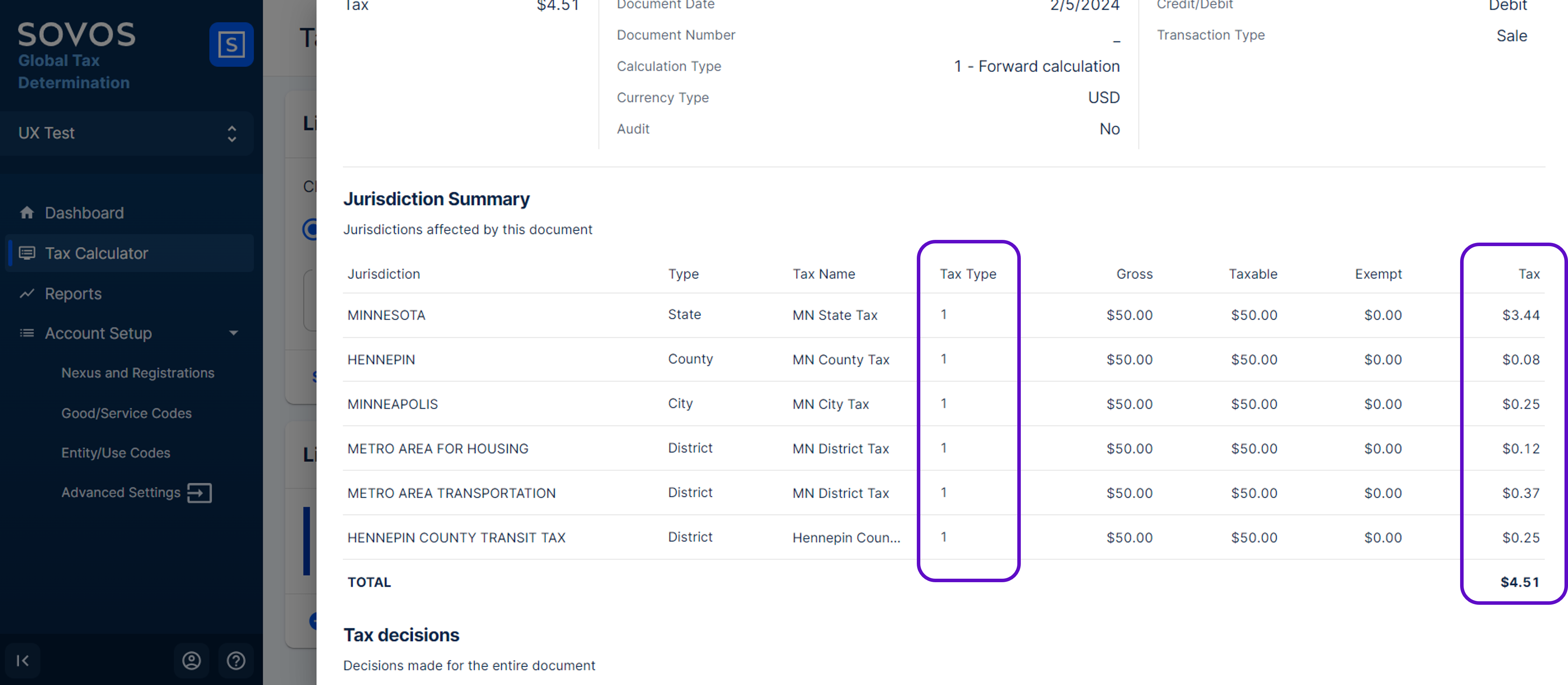Select the partially hidden radio button
This screenshot has width=1568, height=685.
pyautogui.click(x=310, y=229)
